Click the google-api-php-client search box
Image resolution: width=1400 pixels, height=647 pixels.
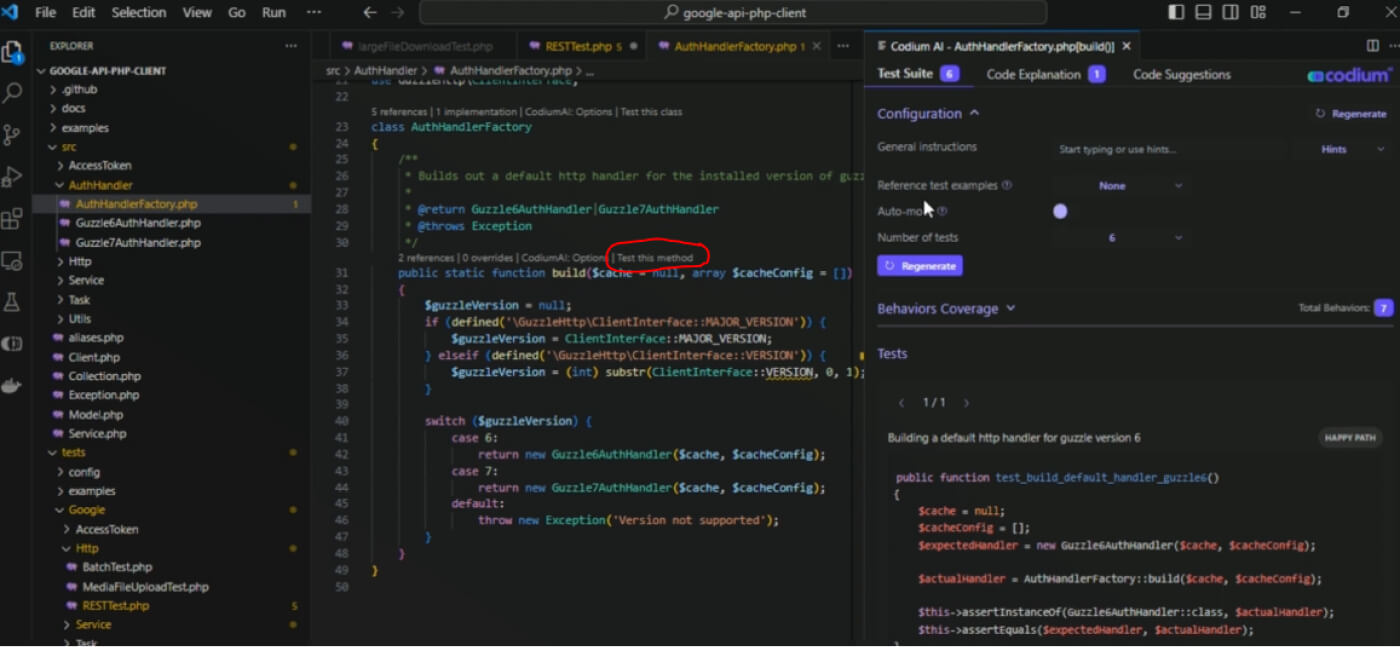coord(733,13)
